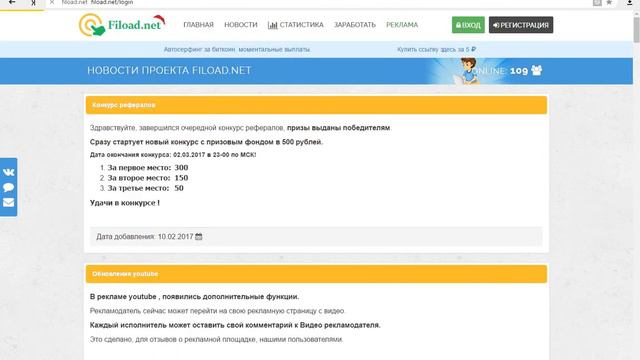Click the За первое место: 300 line
Screen dimensions: 640x360
148,168
